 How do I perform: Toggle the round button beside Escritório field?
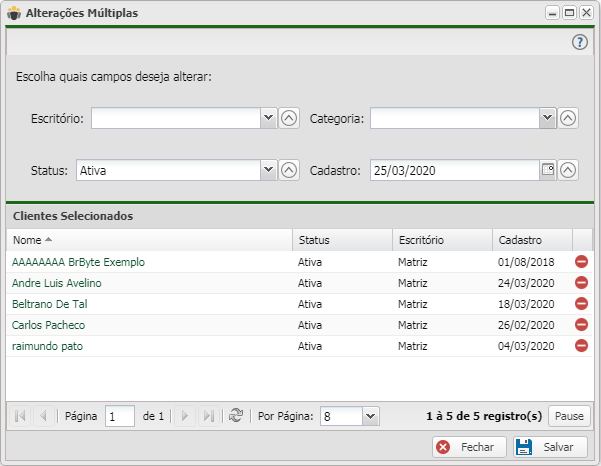[289, 119]
